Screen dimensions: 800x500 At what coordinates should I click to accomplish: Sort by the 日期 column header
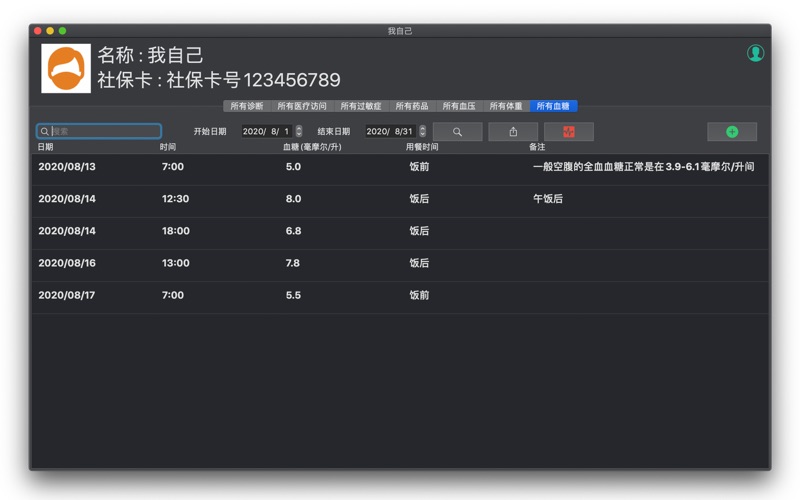[45, 147]
